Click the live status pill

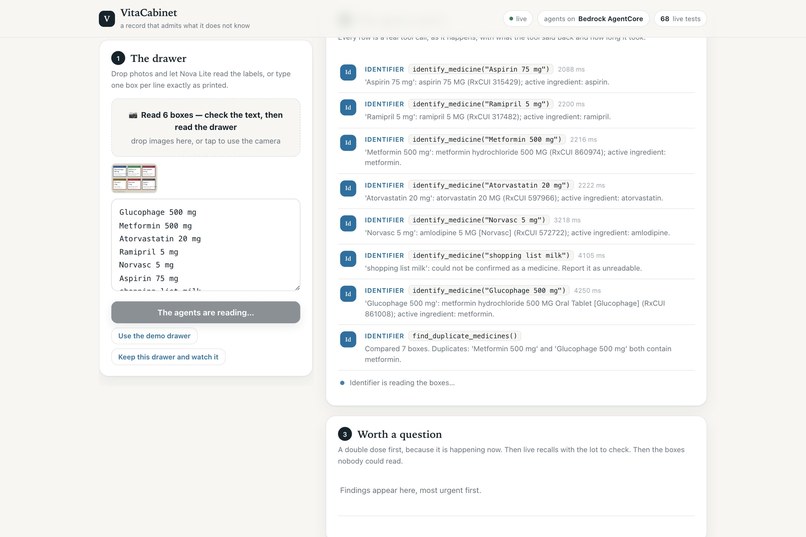[x=518, y=18]
